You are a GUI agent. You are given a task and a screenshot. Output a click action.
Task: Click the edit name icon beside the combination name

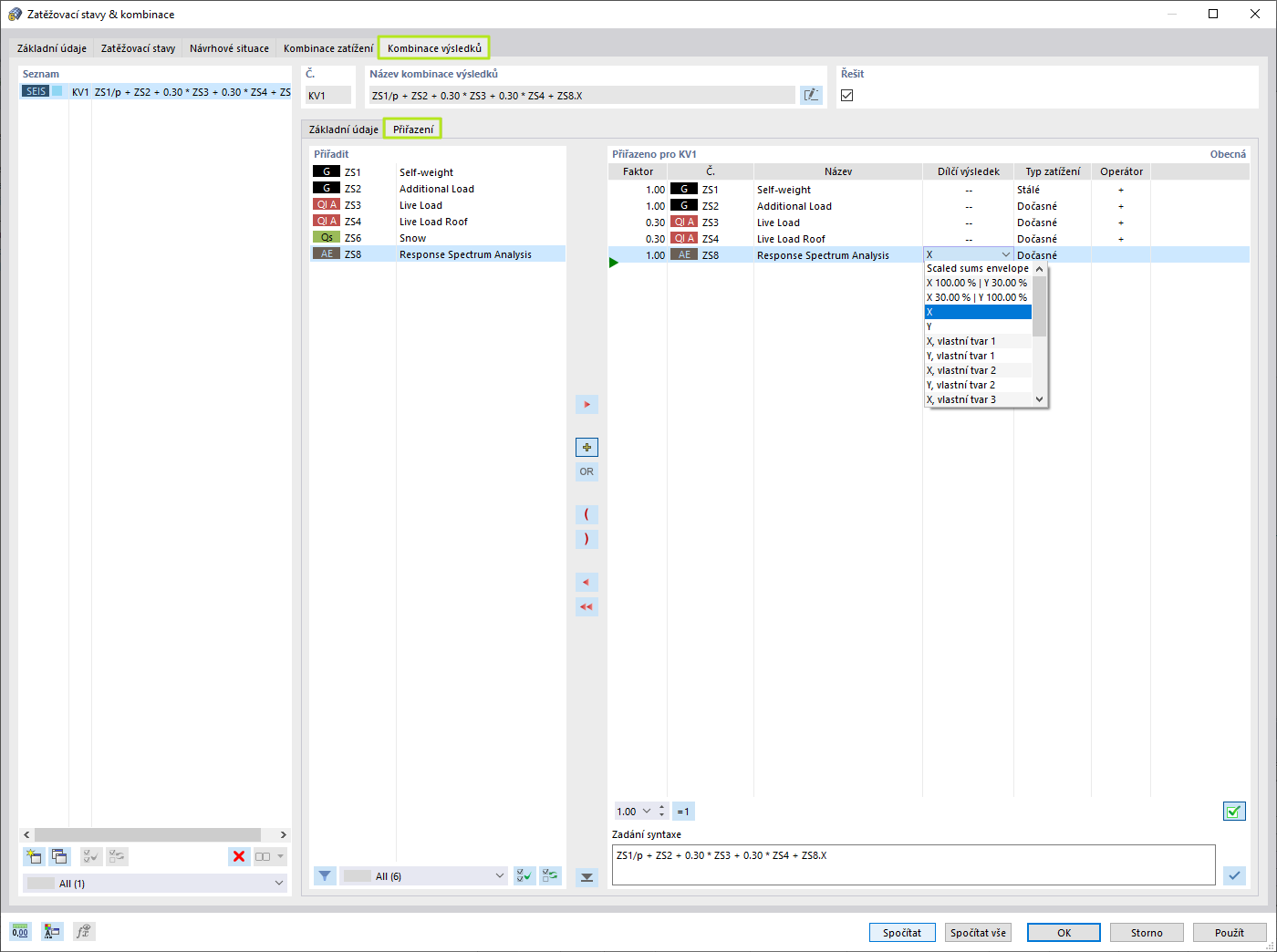coord(811,95)
